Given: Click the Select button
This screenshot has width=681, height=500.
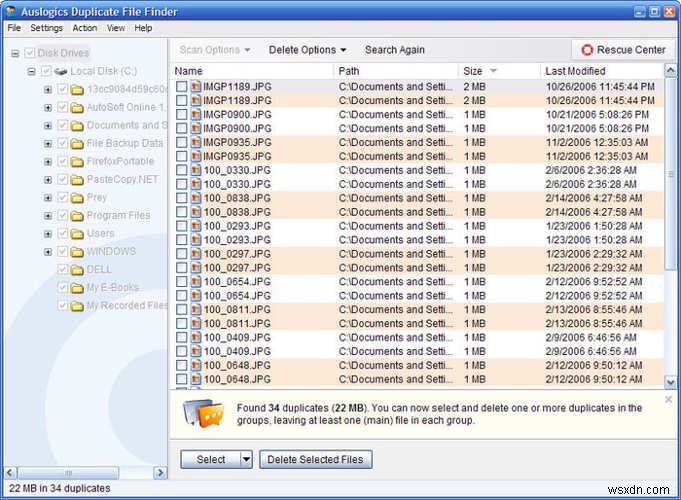Looking at the screenshot, I should tap(211, 459).
